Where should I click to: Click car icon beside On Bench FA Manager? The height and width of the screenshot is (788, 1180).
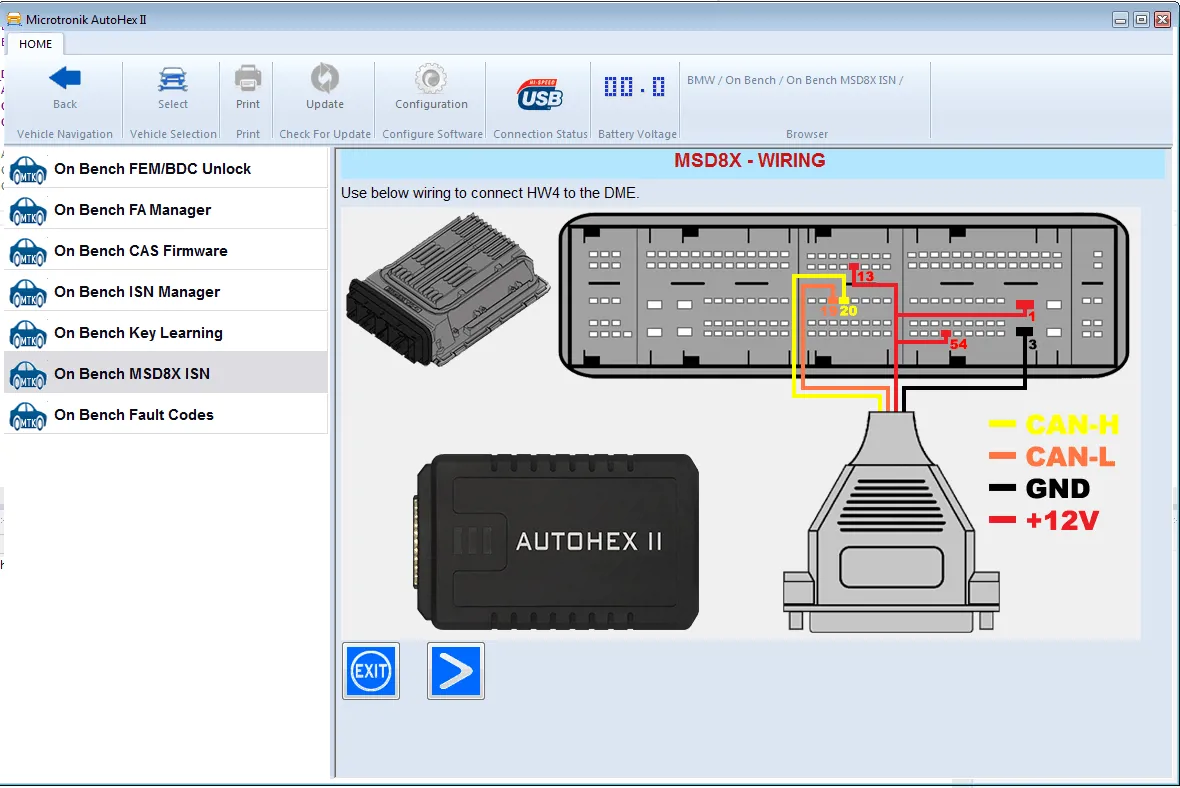click(x=28, y=211)
